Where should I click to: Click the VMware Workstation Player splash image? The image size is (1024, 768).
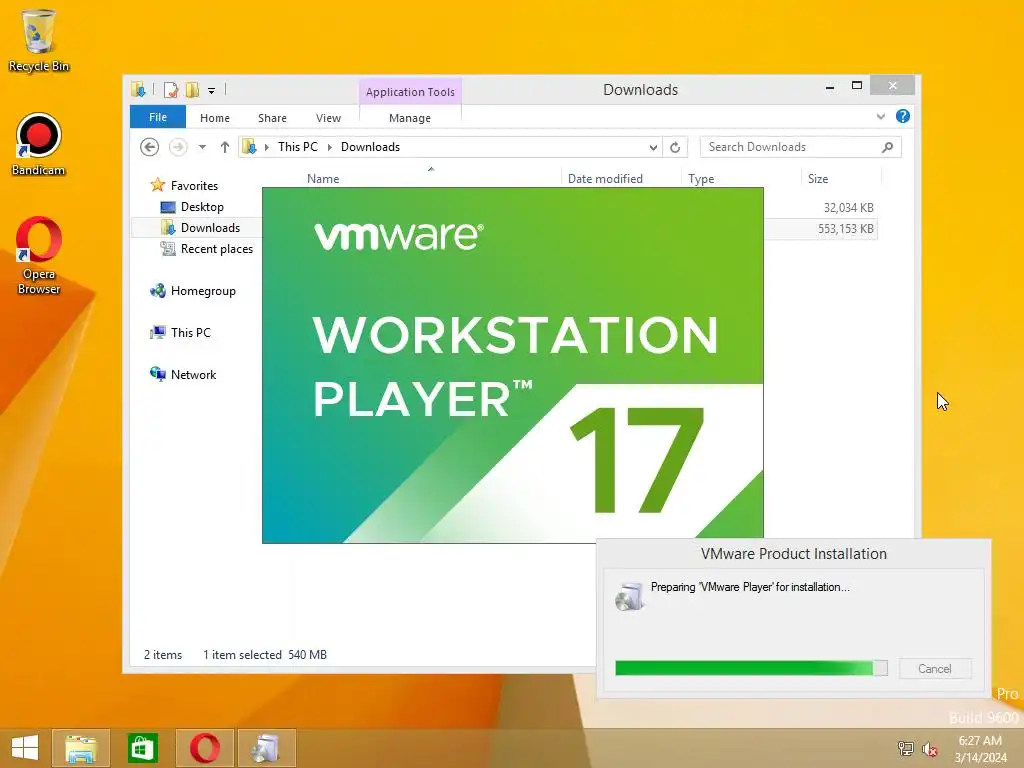coord(513,365)
